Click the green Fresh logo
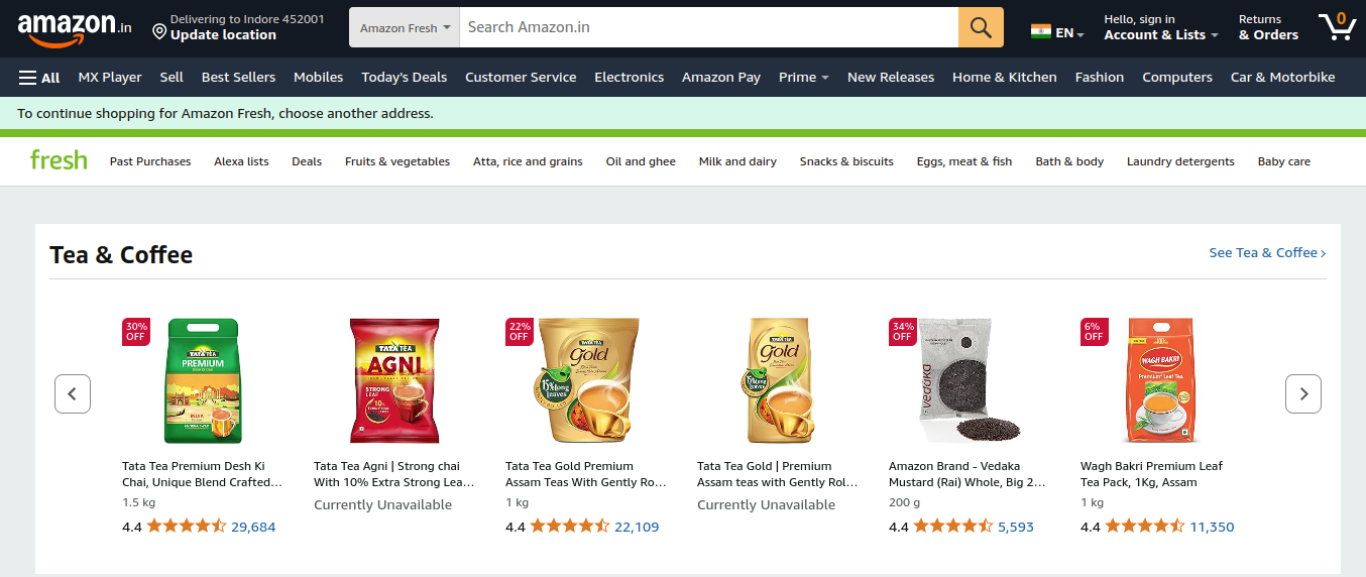This screenshot has height=577, width=1366. tap(58, 160)
